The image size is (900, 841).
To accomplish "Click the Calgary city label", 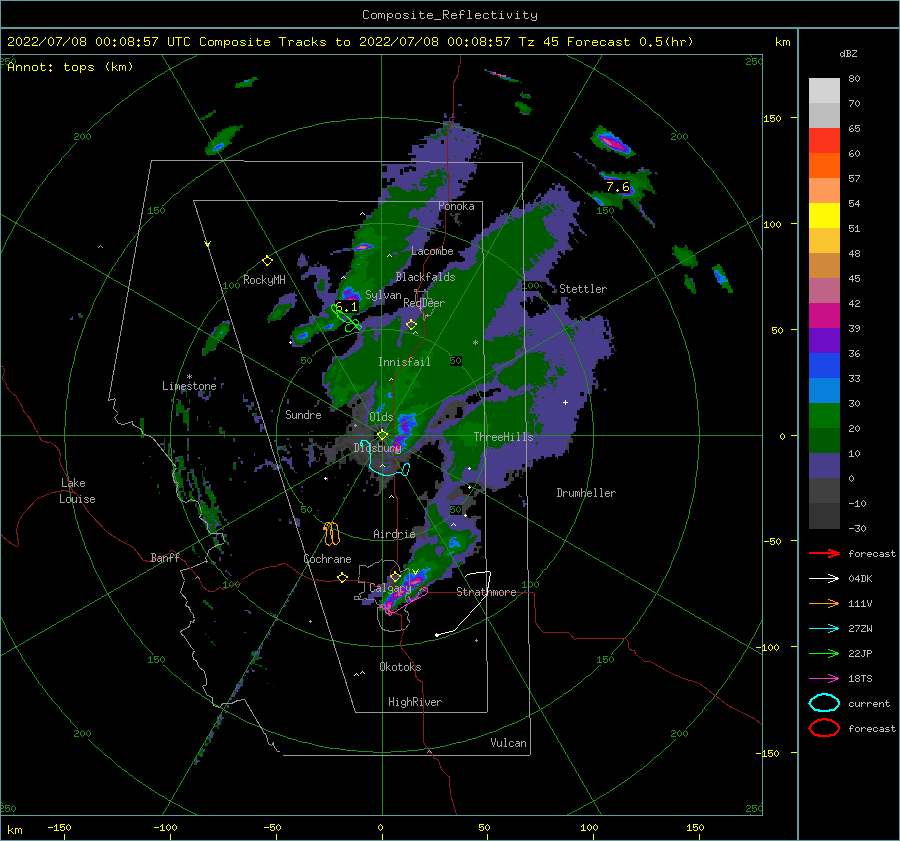I will pyautogui.click(x=390, y=588).
